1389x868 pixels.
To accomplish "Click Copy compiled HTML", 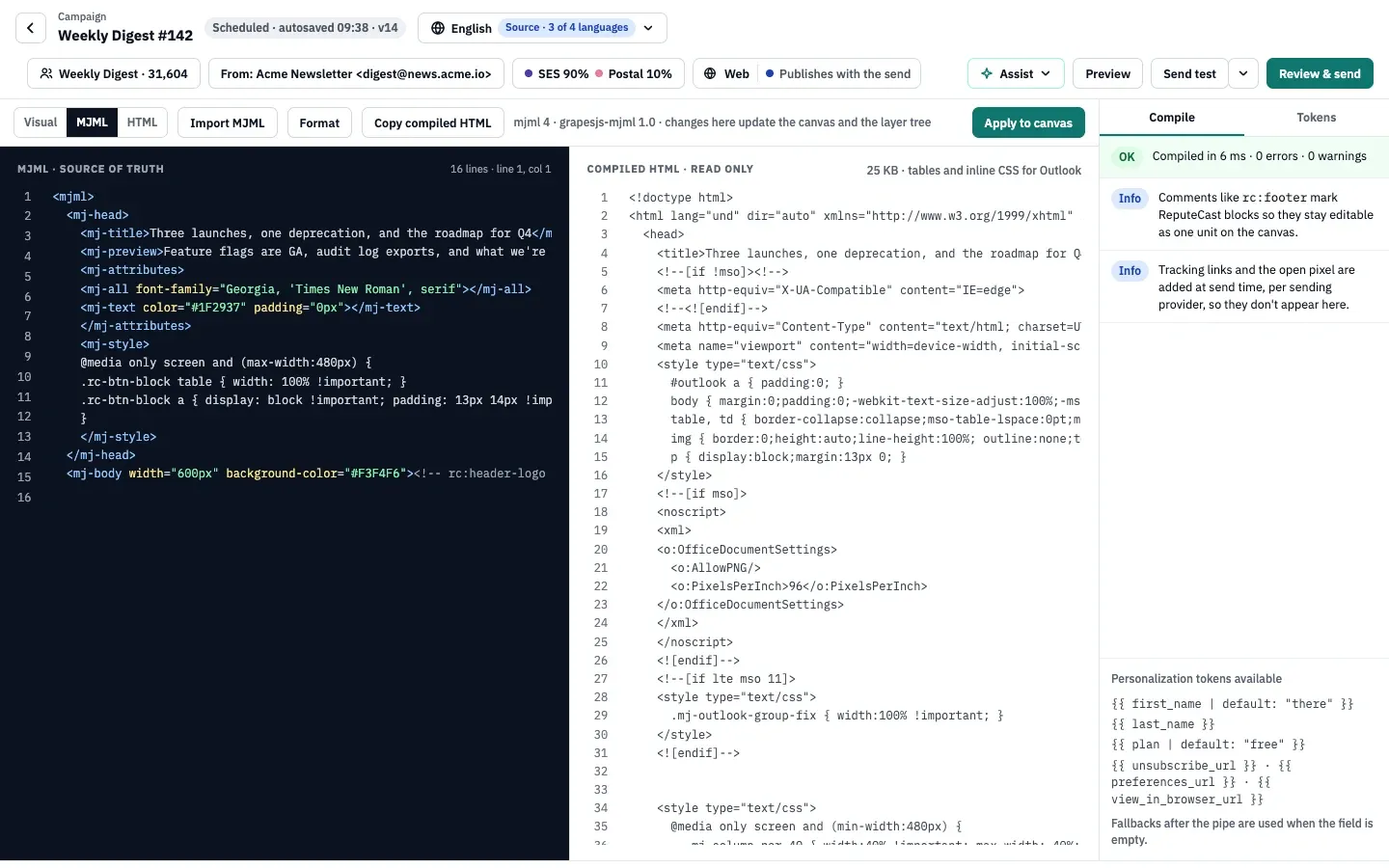I will coord(433,122).
